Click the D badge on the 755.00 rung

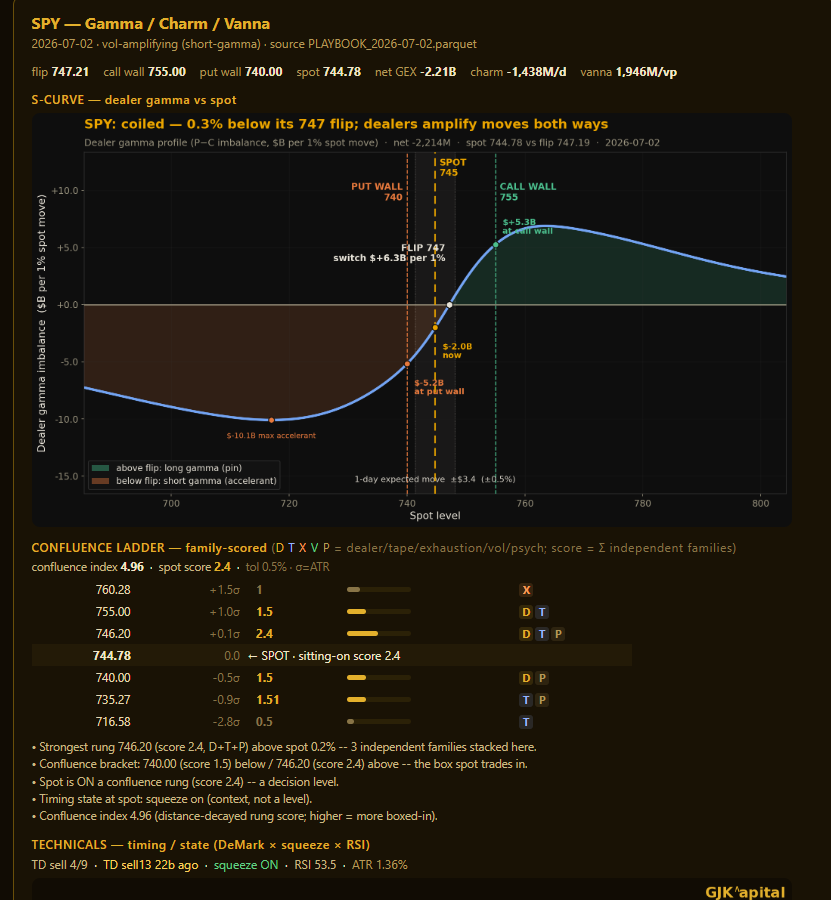526,612
